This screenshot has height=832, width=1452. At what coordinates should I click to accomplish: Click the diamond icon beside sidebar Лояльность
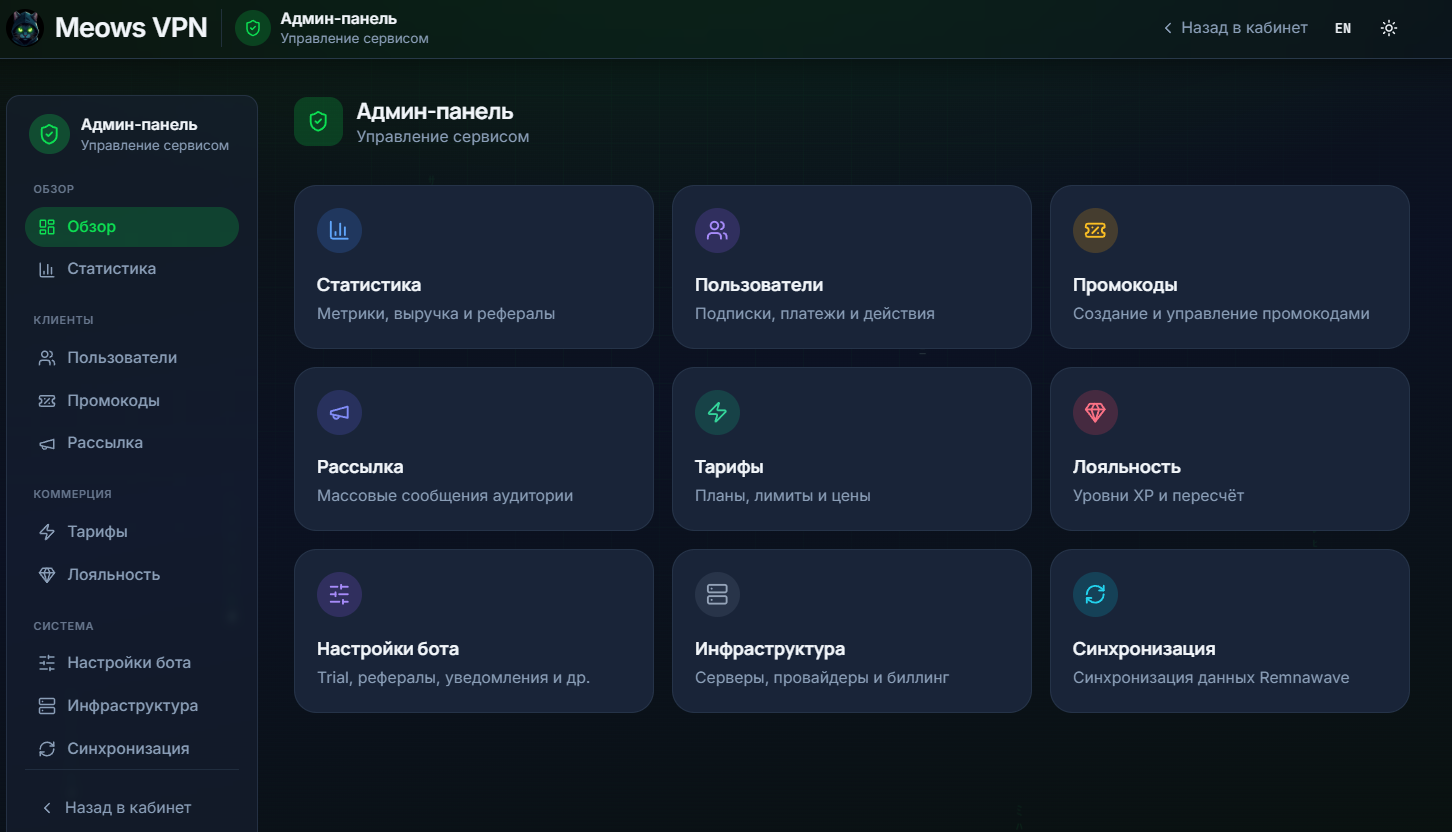pos(47,575)
